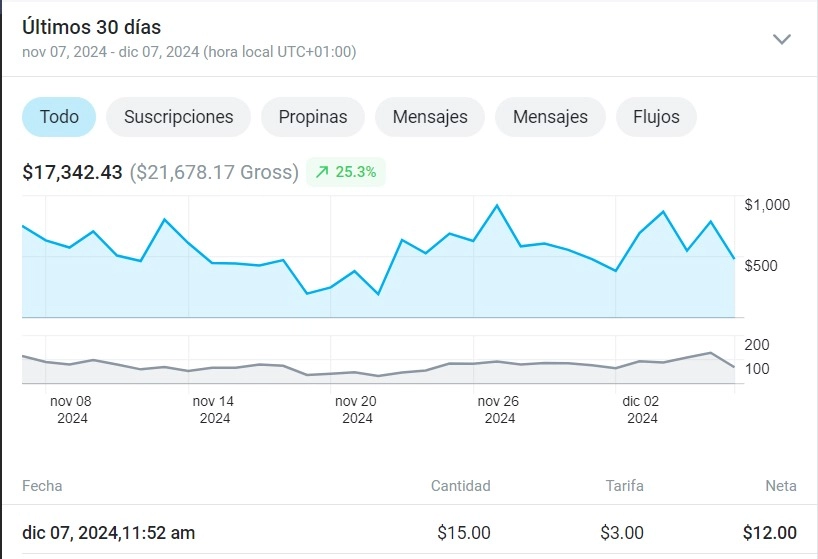Select the Todo filter tab
Viewport: 818px width, 559px height.
coord(59,117)
